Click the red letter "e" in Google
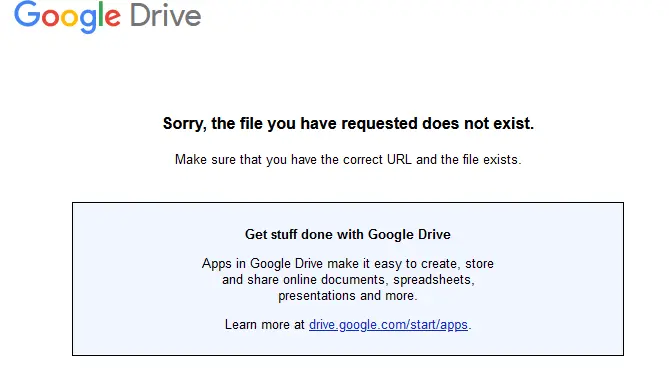The image size is (669, 368). tap(113, 17)
